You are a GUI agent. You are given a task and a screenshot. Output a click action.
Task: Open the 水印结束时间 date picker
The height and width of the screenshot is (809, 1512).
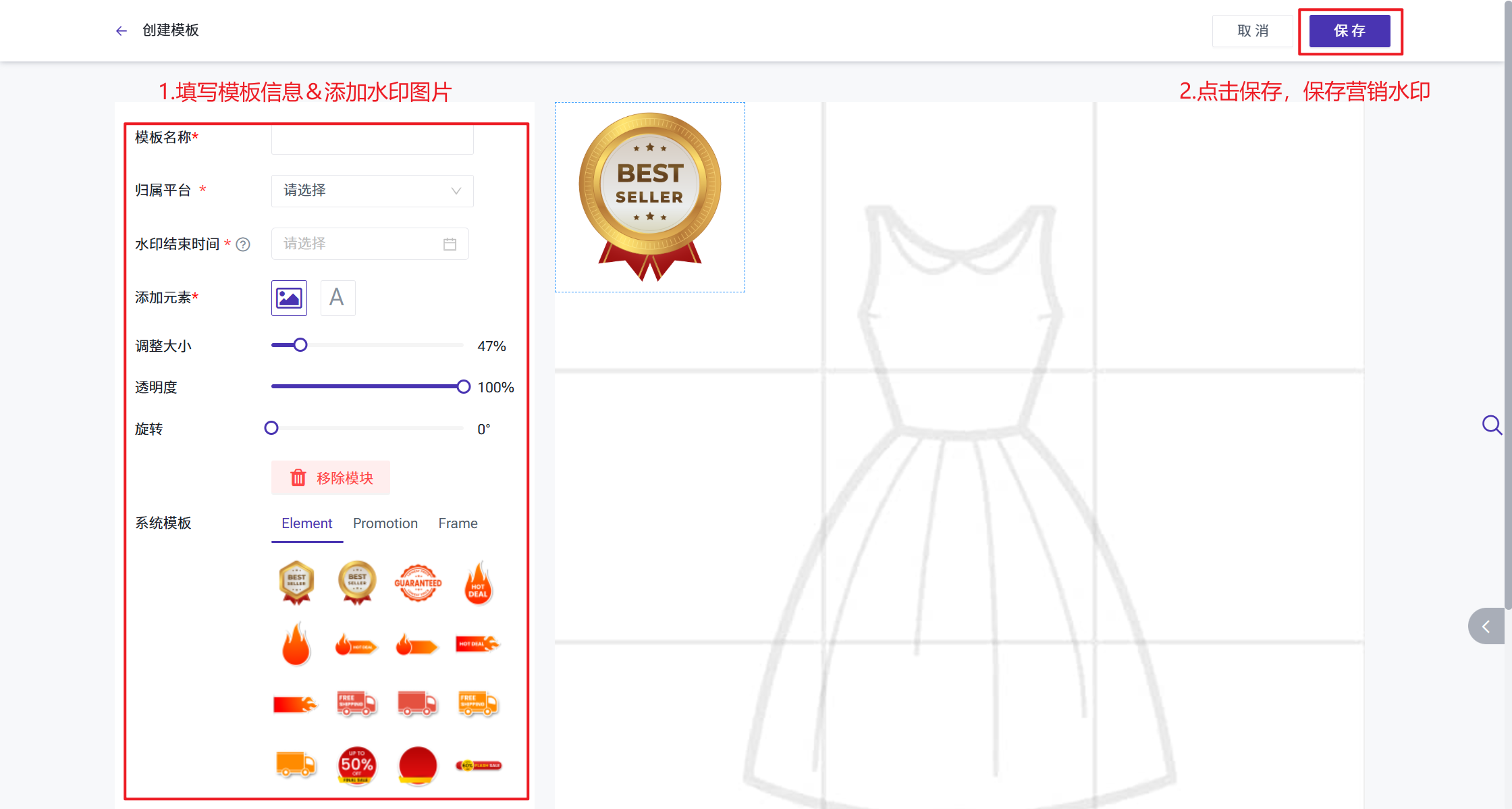(x=370, y=244)
